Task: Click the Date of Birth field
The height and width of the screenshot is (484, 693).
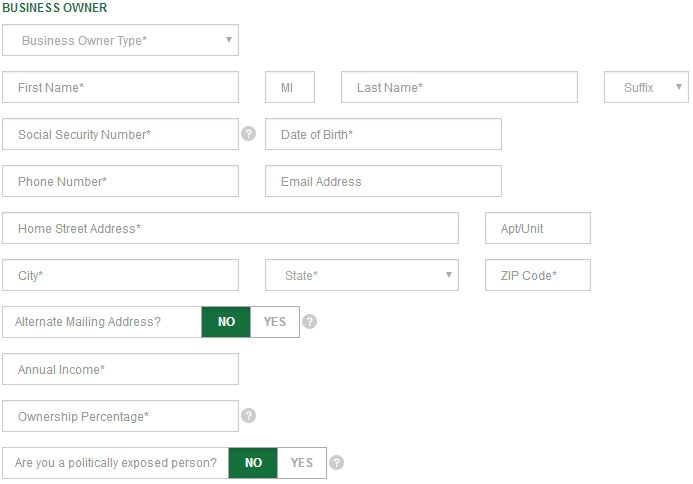Action: coord(383,134)
